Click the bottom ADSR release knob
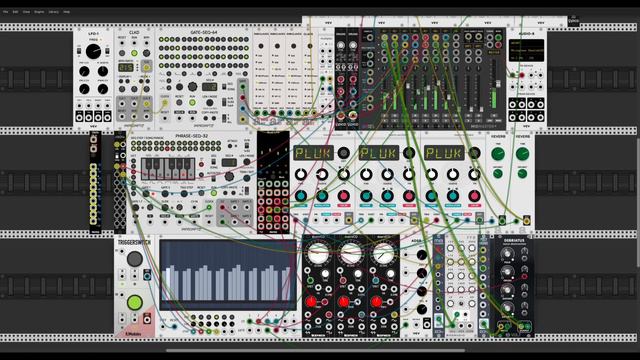 (x=421, y=309)
